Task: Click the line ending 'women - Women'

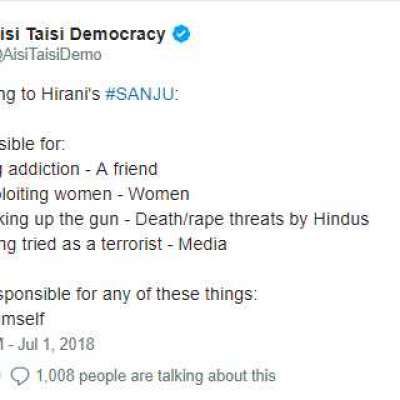Action: pos(95,194)
